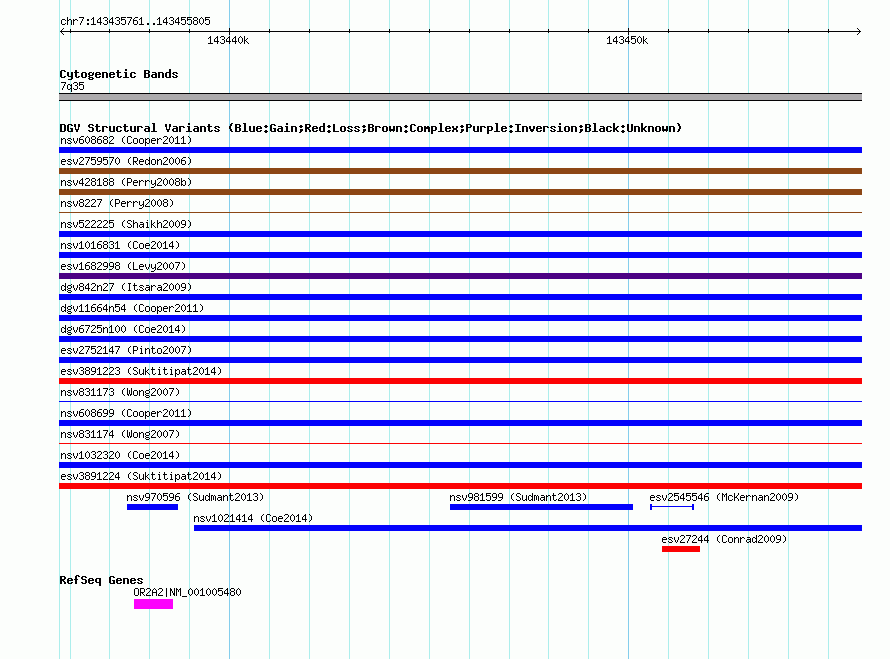
Task: Open the dgv842n27 (Itsara2009) variant bar
Action: pos(460,297)
